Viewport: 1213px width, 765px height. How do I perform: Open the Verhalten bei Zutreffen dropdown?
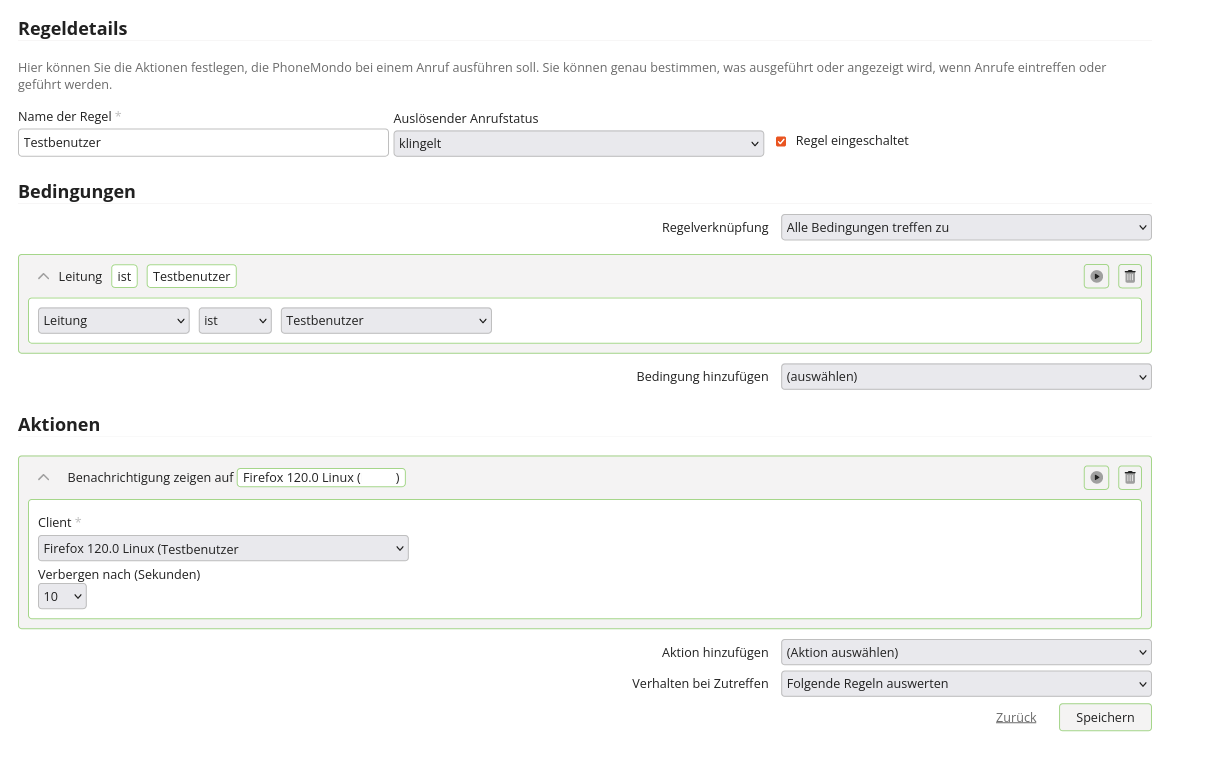[x=965, y=684]
